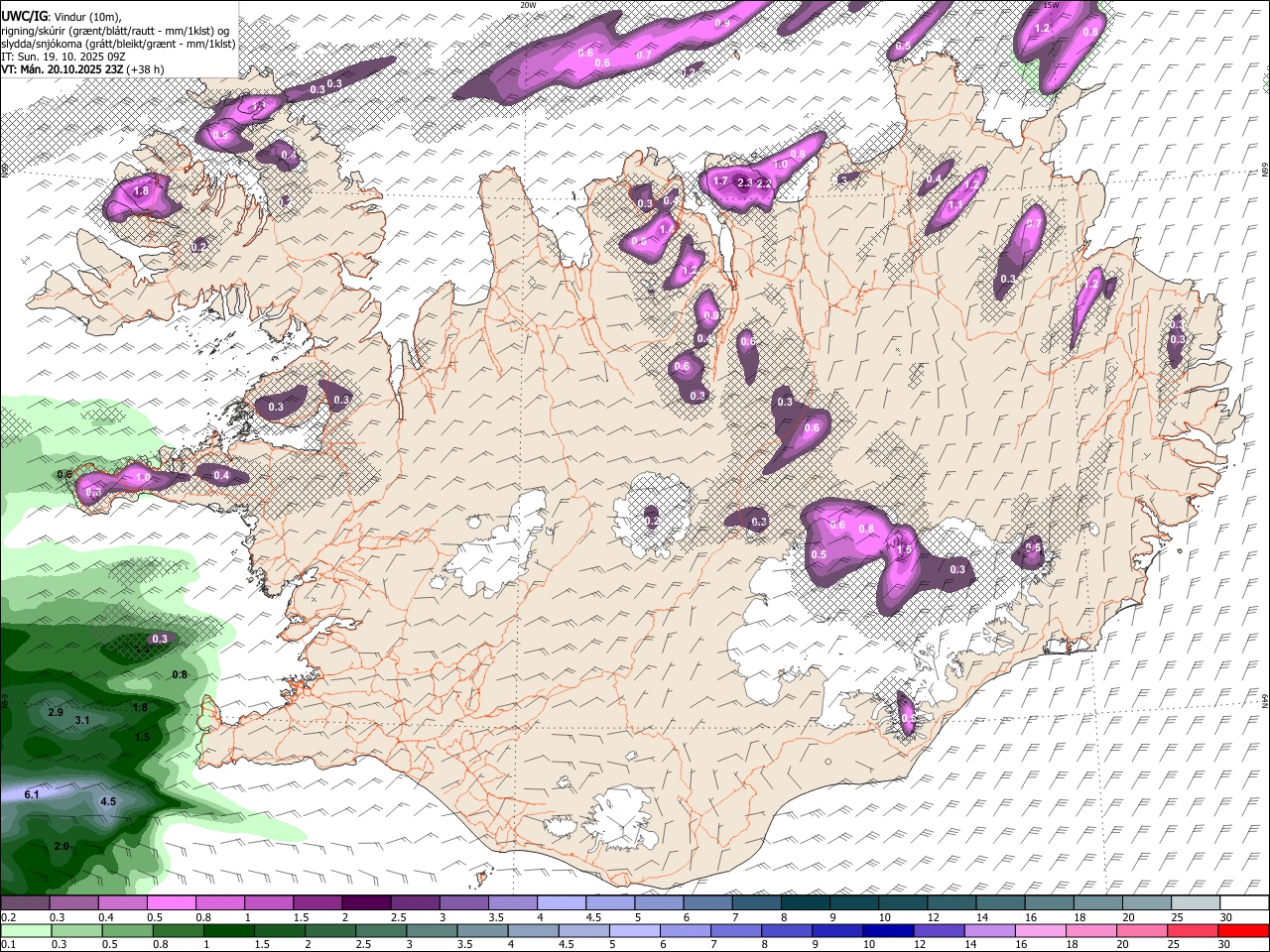The height and width of the screenshot is (952, 1270).
Task: Select the 'IT: Sun. 19. 10. 2025 09Z' line
Action: [x=63, y=57]
